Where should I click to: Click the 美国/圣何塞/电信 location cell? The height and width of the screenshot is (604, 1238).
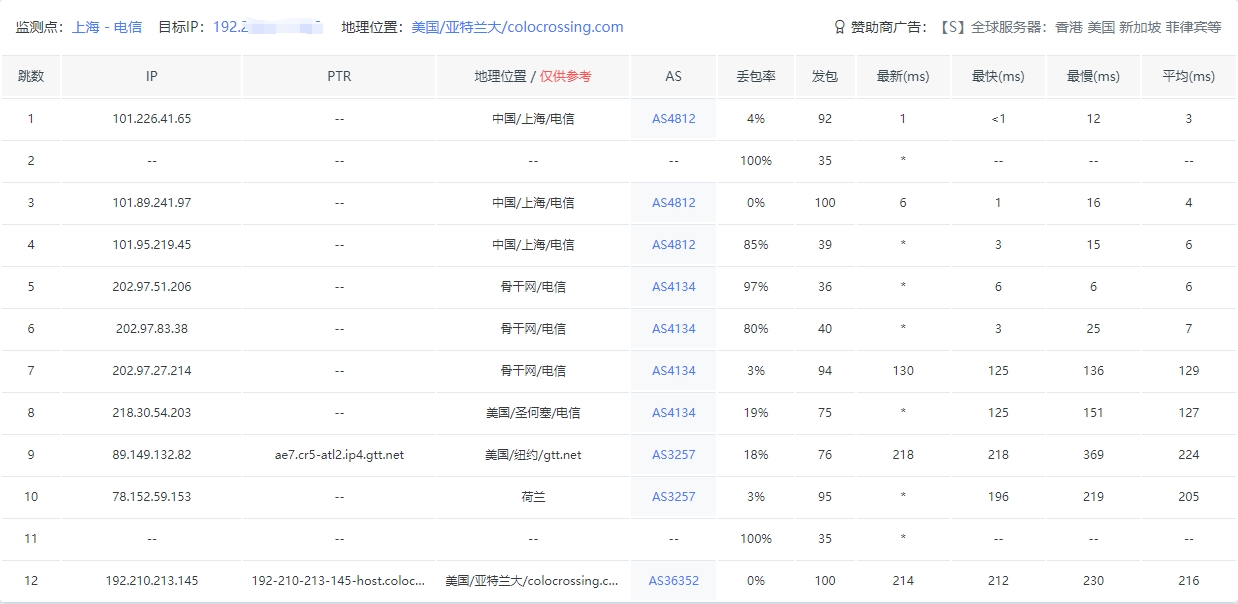coord(533,412)
